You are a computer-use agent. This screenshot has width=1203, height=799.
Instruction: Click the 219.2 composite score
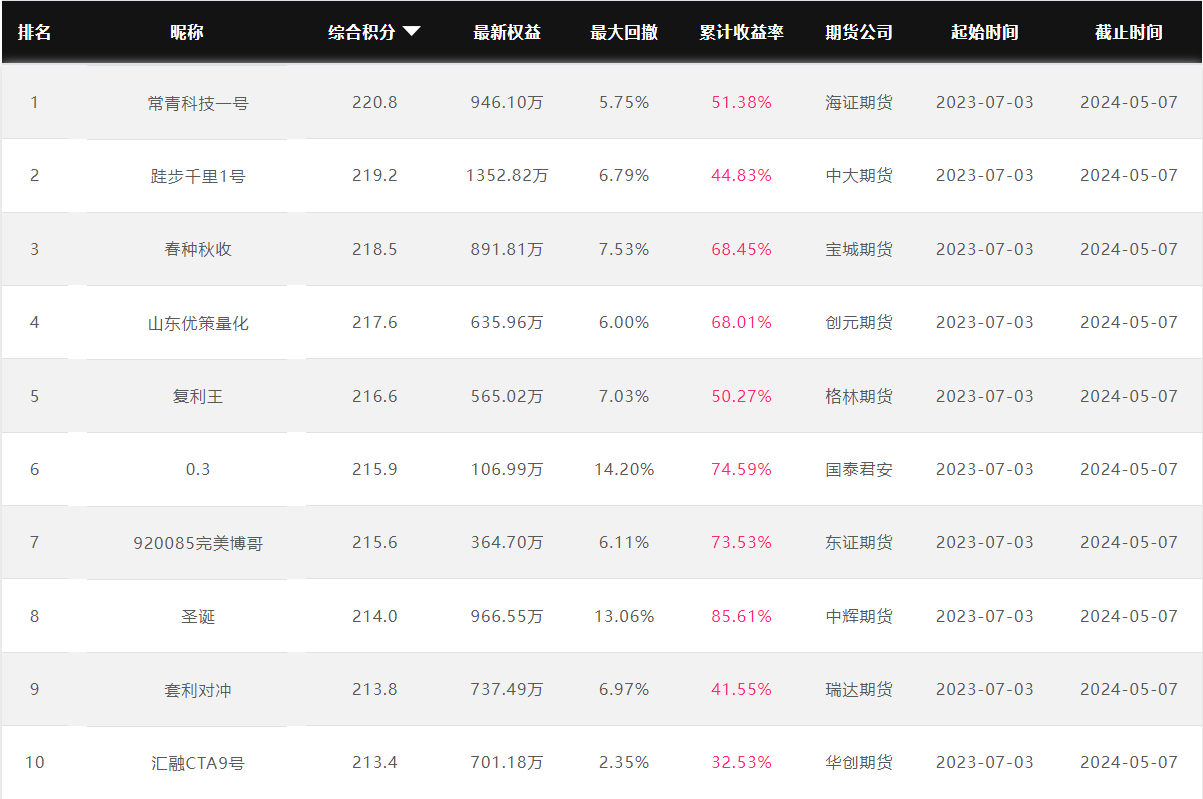click(x=375, y=175)
